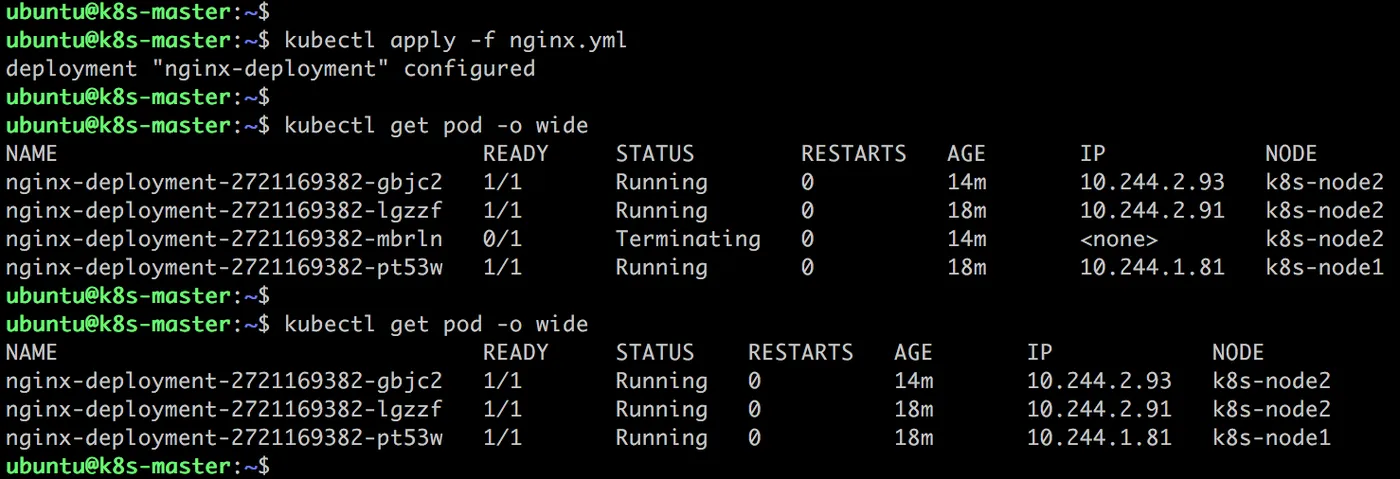Click the '<none>' IP value
Viewport: 1400px width, 479px height.
(1118, 239)
